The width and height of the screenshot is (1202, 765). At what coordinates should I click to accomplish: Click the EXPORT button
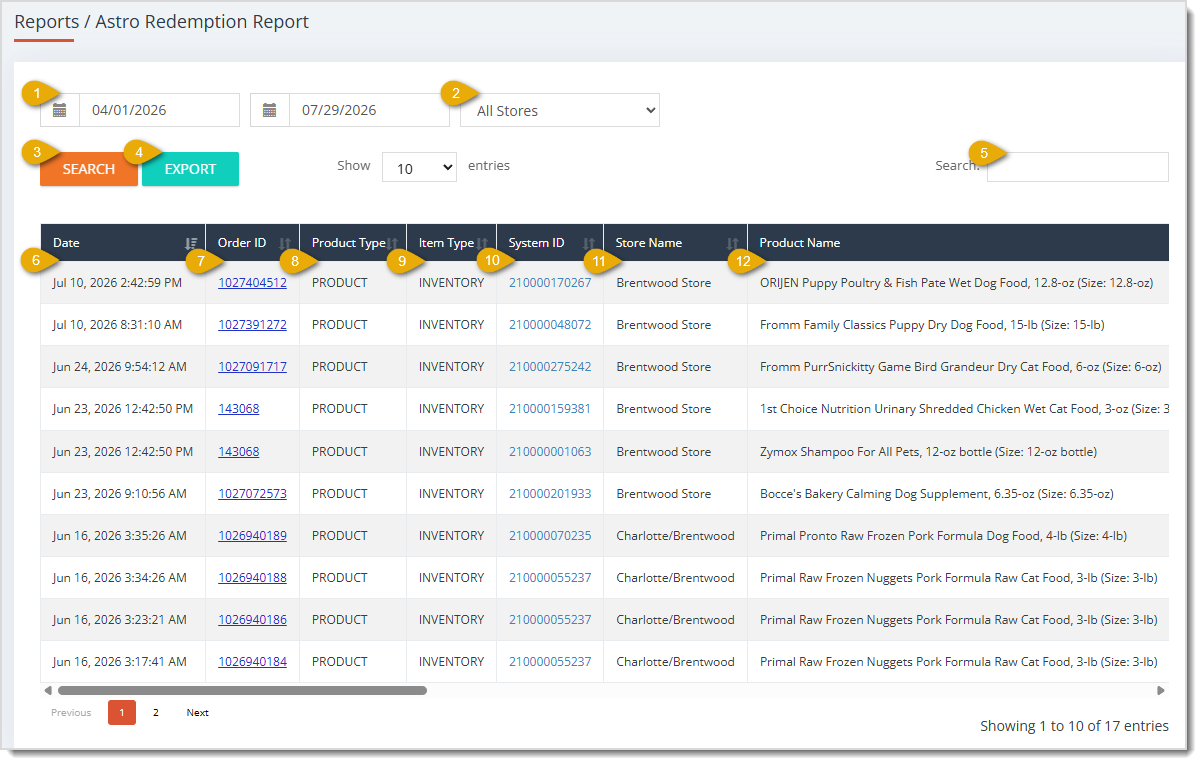pos(190,169)
